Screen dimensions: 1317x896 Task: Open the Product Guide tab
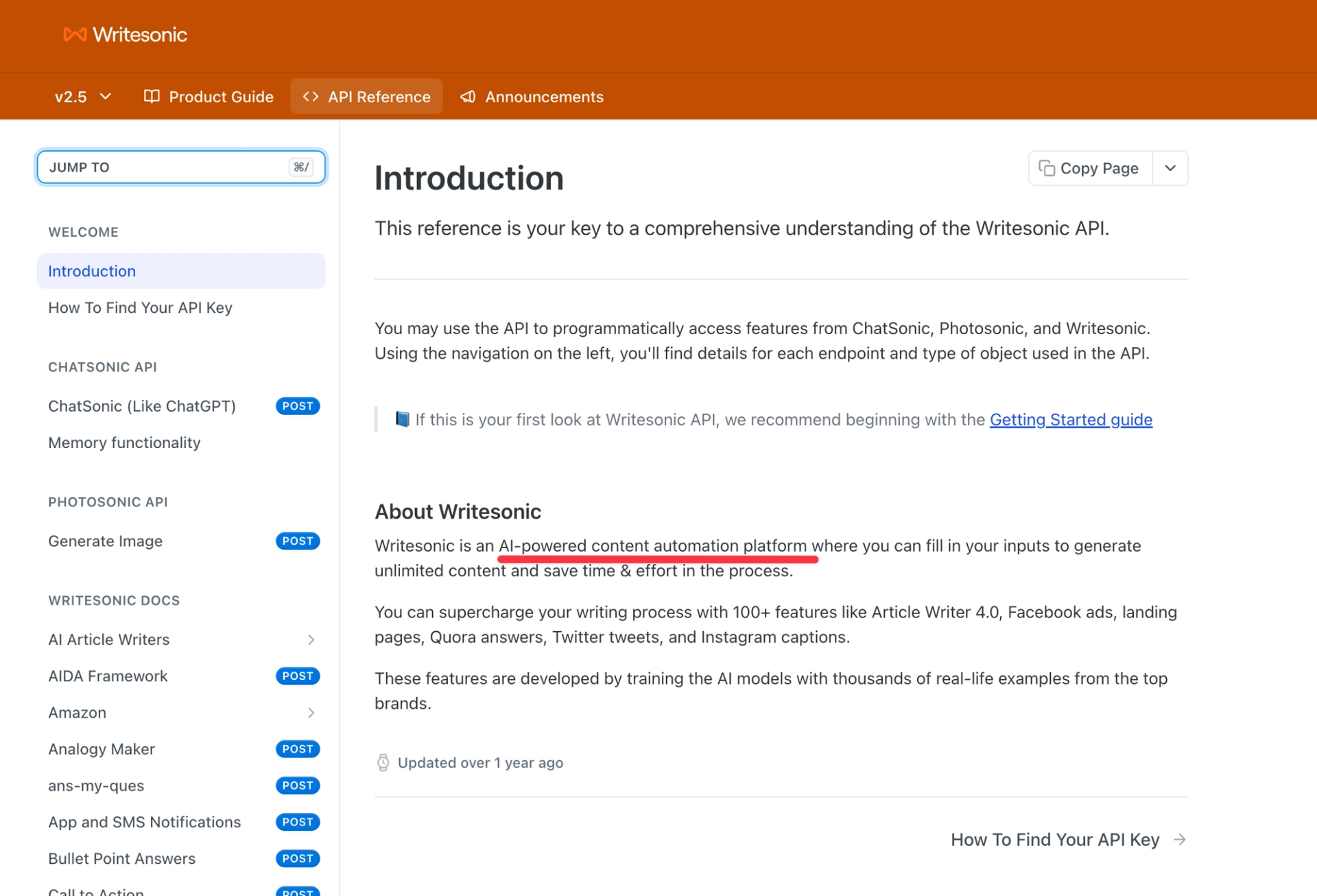point(209,97)
